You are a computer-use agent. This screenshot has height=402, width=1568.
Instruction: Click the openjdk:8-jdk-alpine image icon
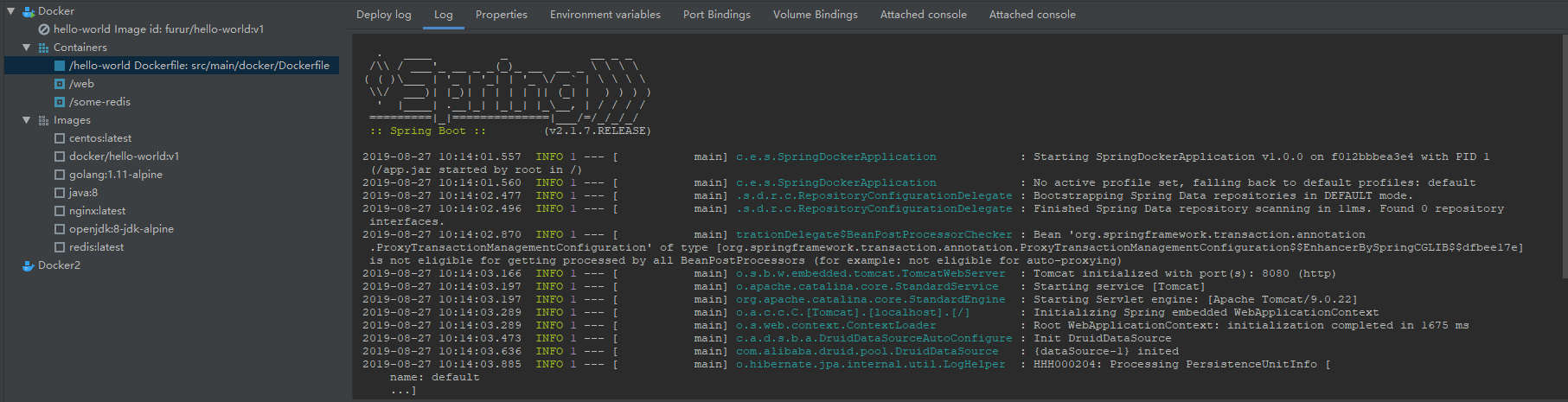pyautogui.click(x=60, y=229)
